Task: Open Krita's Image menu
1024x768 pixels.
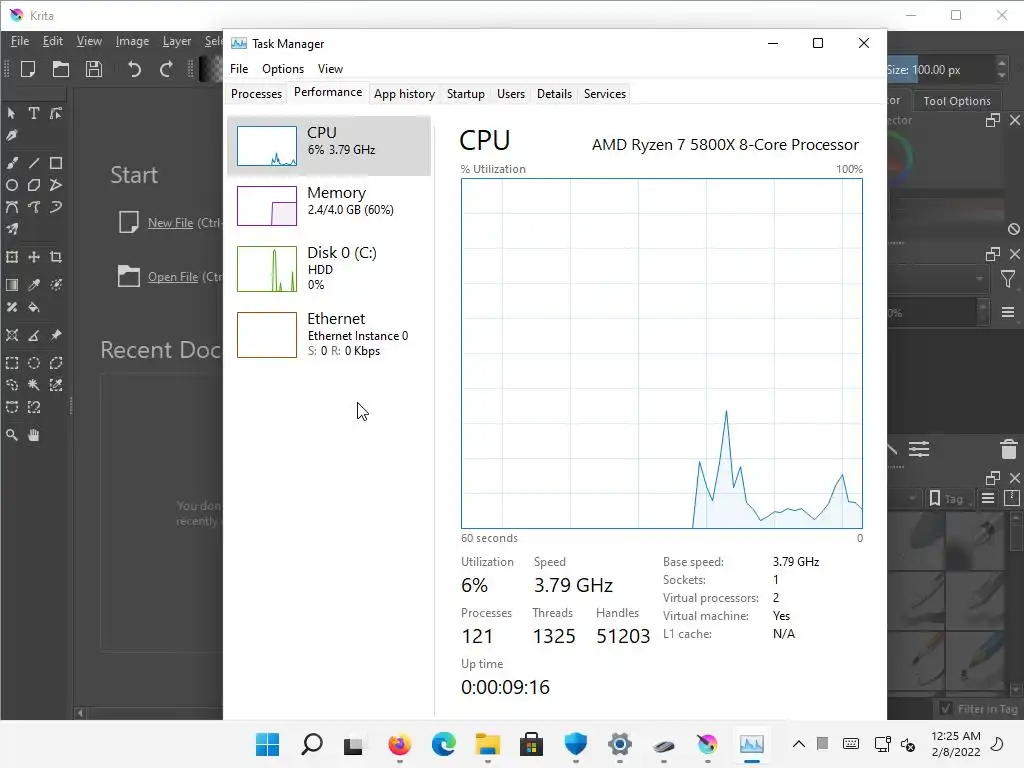Action: pyautogui.click(x=133, y=41)
